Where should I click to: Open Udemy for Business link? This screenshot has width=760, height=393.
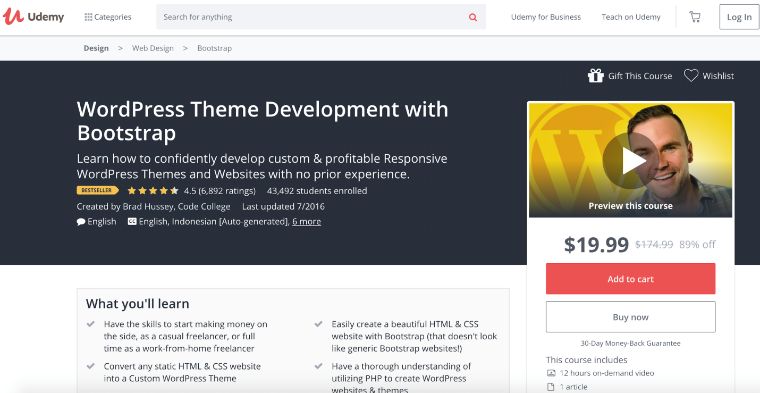(x=546, y=17)
